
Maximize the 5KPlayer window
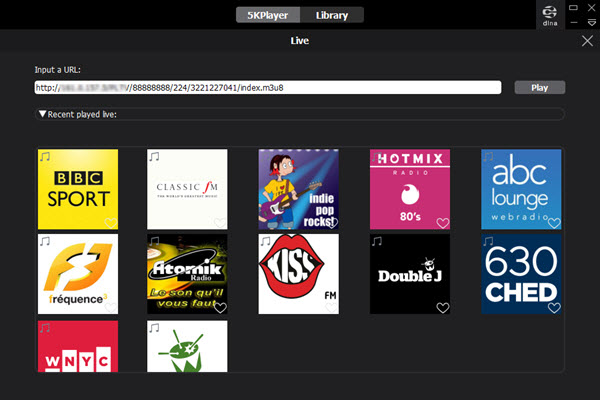coord(573,7)
